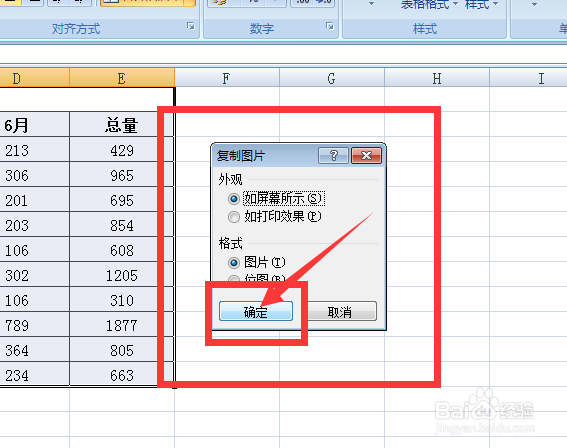Select the cell containing 306
The height and width of the screenshot is (448, 567).
[35, 175]
